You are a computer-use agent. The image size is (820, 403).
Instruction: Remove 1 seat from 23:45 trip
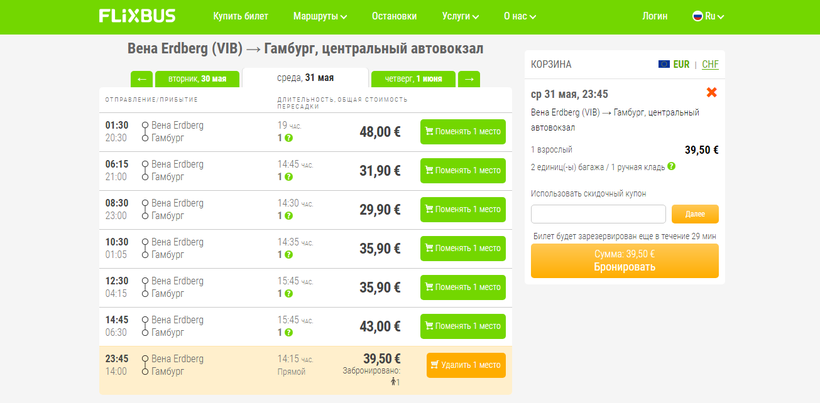click(466, 365)
